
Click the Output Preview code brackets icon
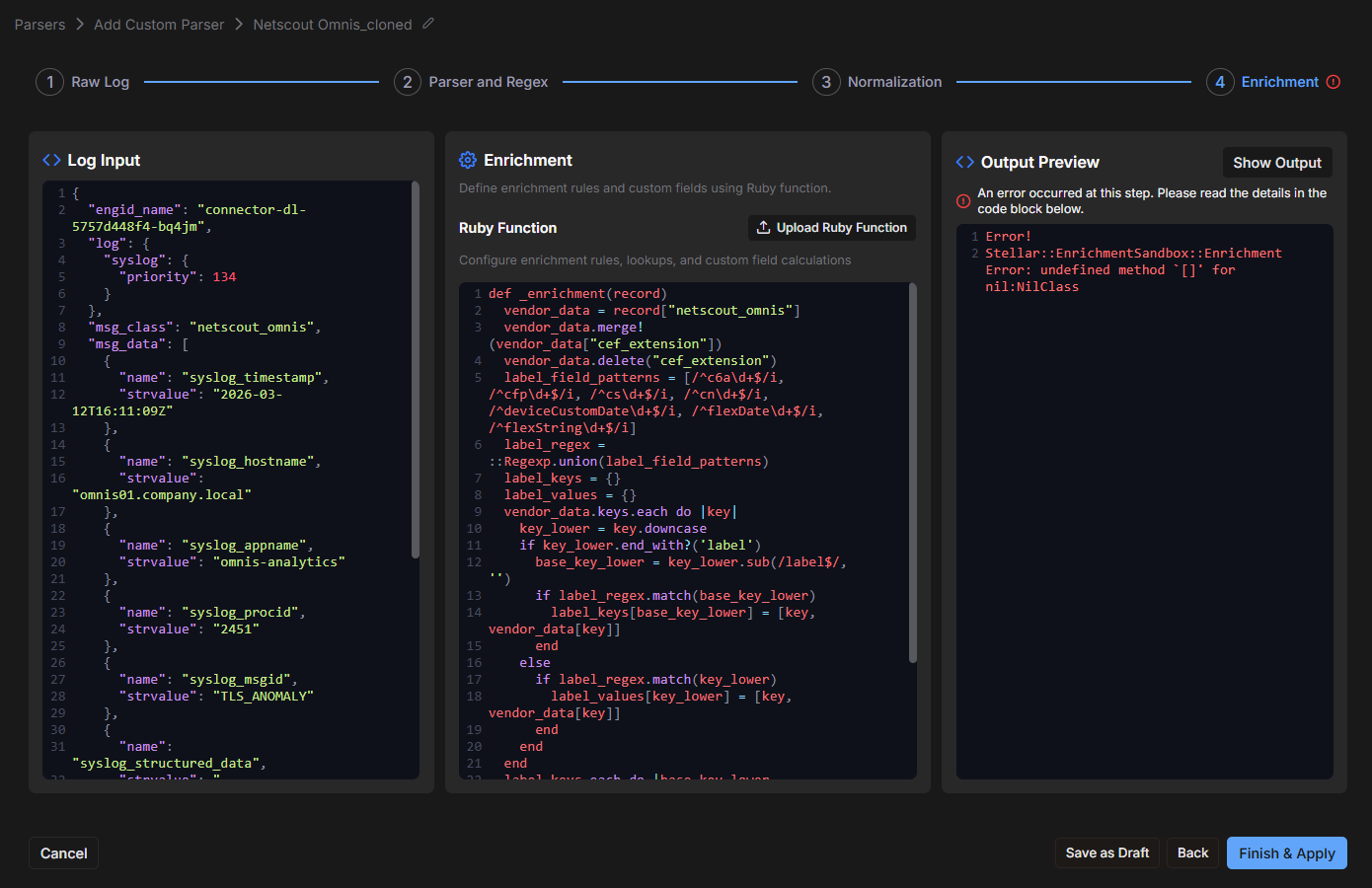965,162
